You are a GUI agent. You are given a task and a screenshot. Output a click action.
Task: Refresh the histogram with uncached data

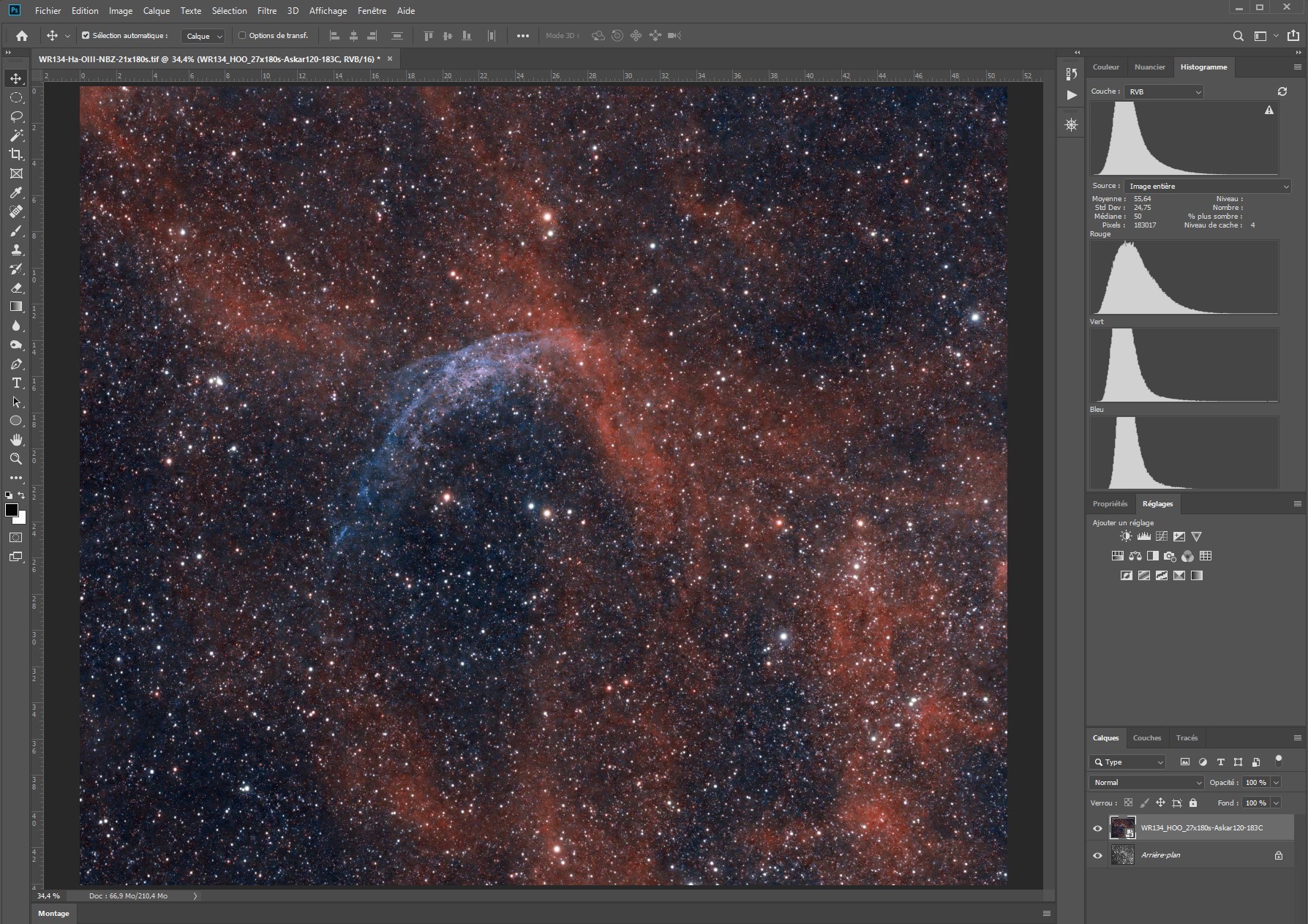(1282, 91)
